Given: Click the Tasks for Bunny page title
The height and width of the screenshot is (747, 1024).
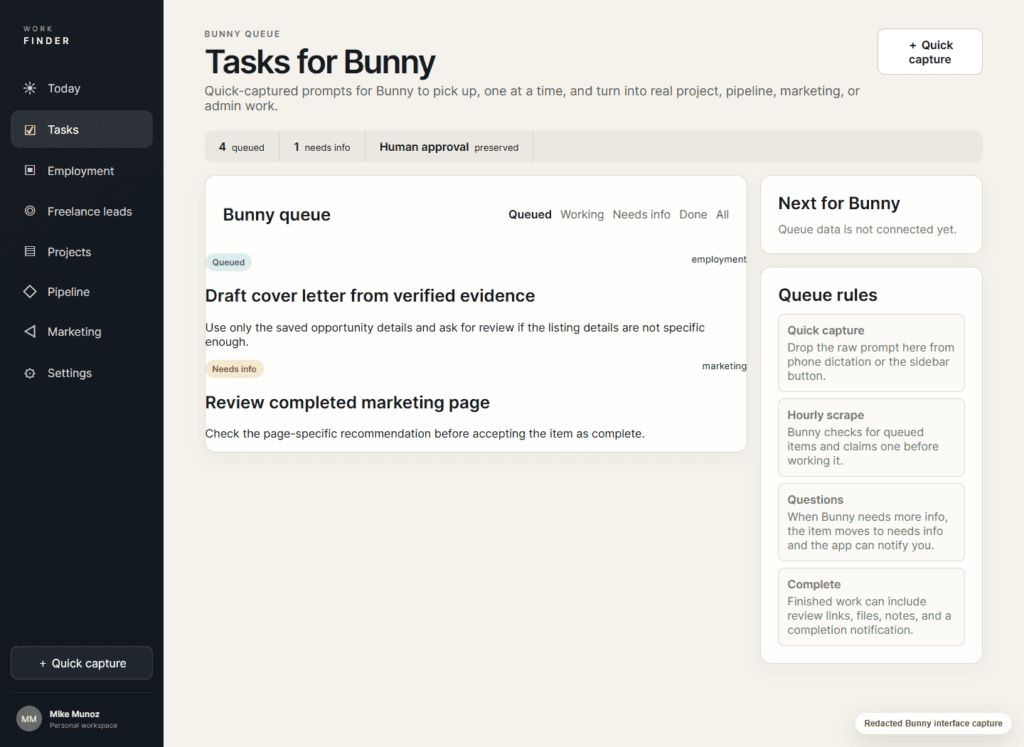Looking at the screenshot, I should [x=320, y=62].
